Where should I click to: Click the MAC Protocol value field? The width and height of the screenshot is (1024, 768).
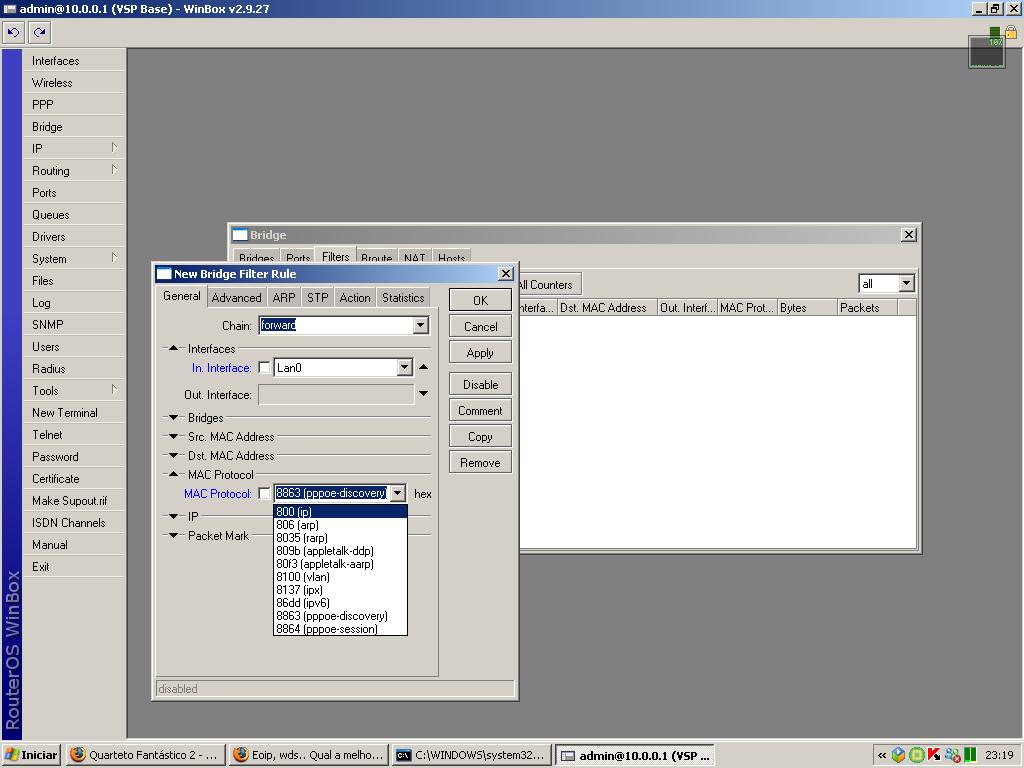pyautogui.click(x=332, y=493)
